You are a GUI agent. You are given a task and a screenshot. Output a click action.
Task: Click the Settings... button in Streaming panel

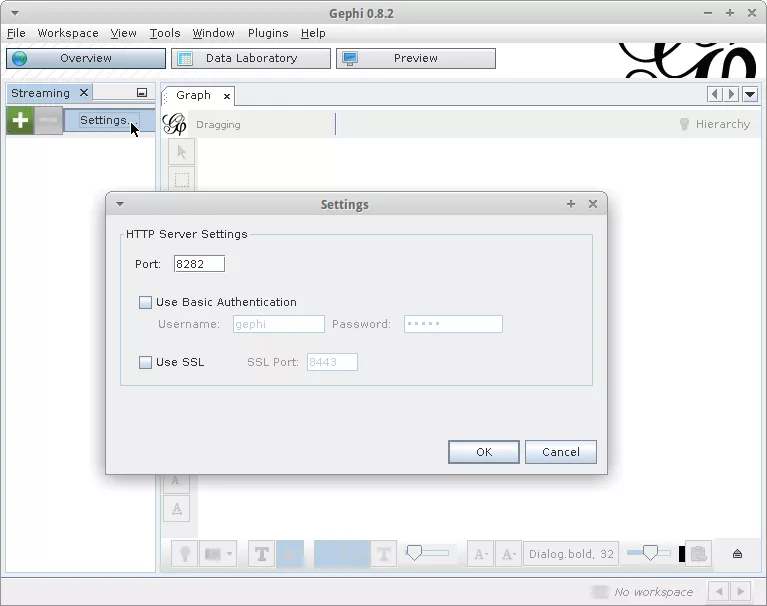110,120
